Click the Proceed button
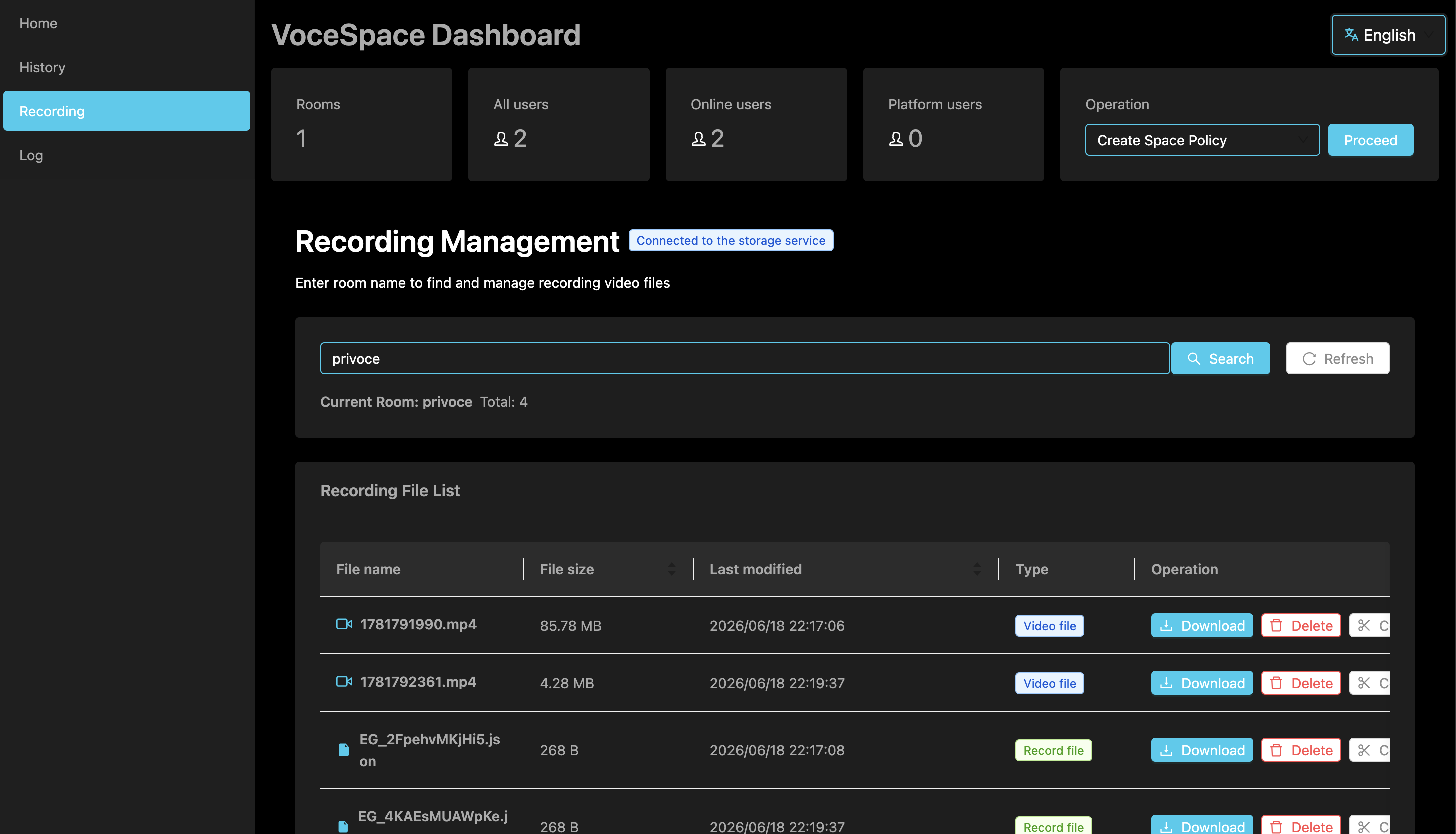 tap(1371, 140)
